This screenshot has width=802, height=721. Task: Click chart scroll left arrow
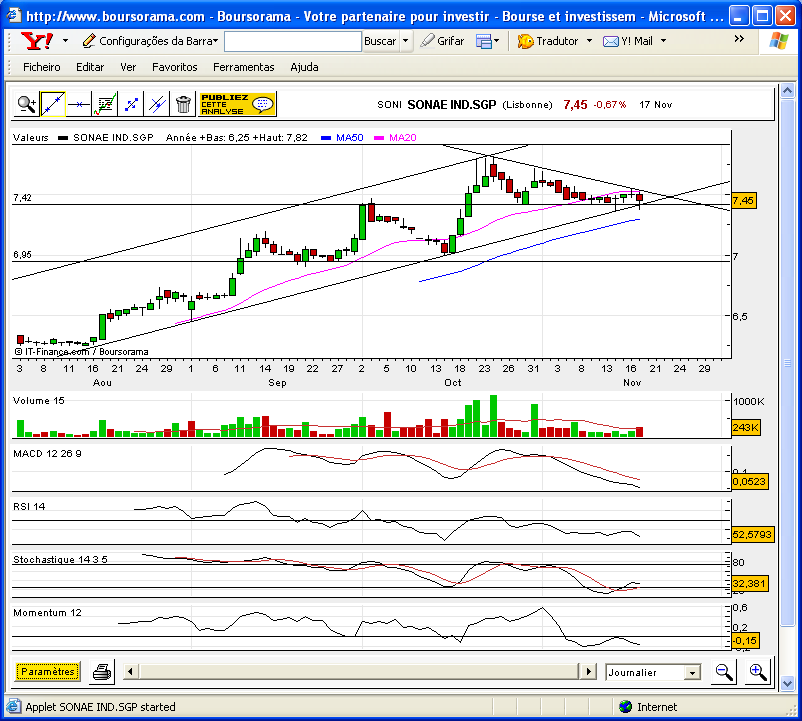[x=130, y=671]
